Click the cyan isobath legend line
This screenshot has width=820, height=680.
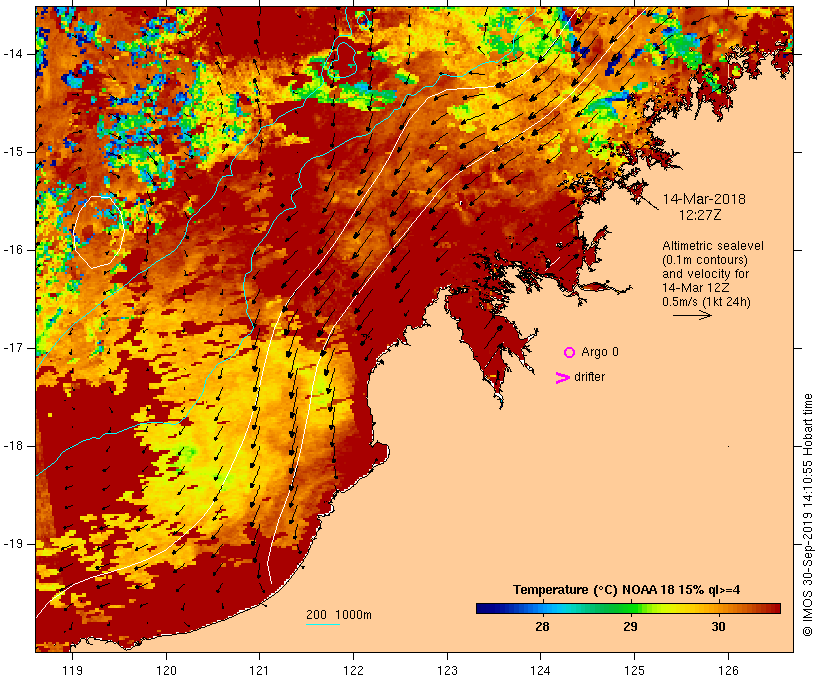(323, 625)
